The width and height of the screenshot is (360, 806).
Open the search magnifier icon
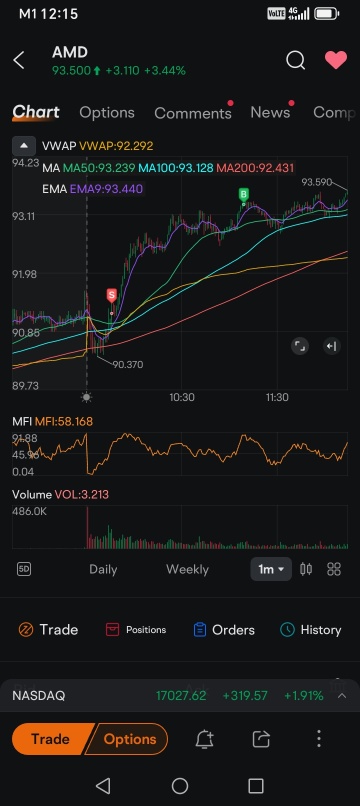tap(295, 60)
